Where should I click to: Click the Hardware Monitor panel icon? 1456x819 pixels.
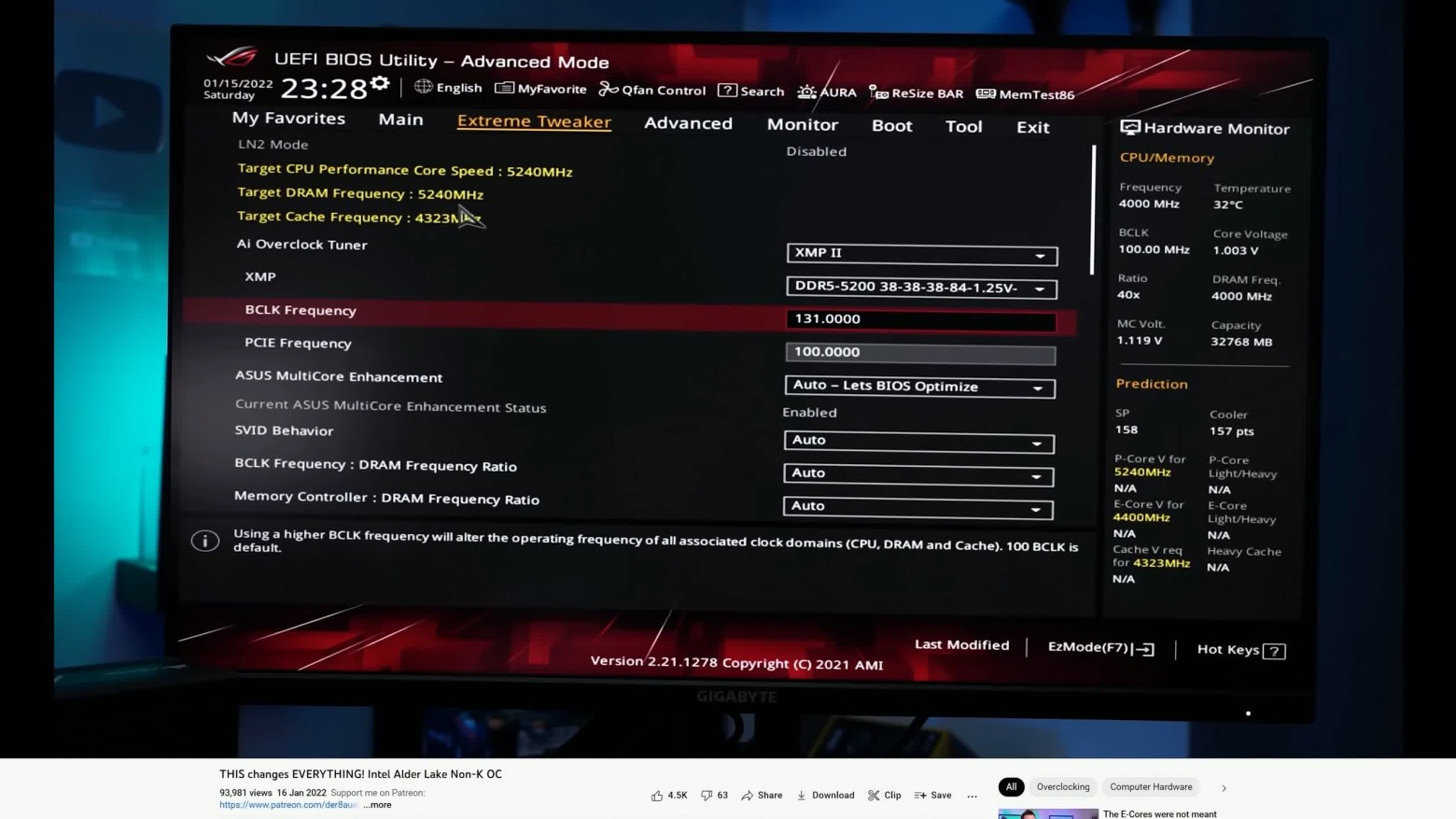pyautogui.click(x=1130, y=127)
